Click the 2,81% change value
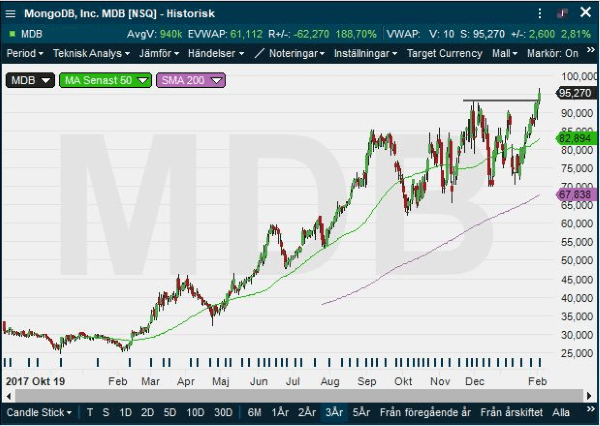The image size is (600, 426). pos(576,34)
